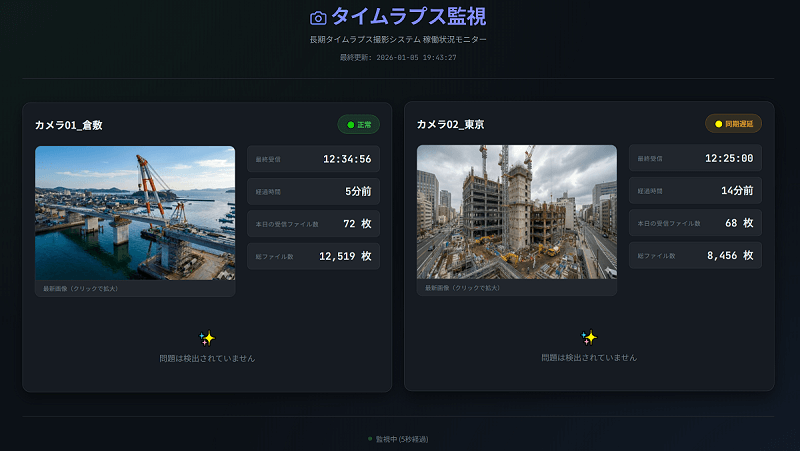Click the 監視中 (5秒経過) status text
The height and width of the screenshot is (451, 800).
point(402,439)
